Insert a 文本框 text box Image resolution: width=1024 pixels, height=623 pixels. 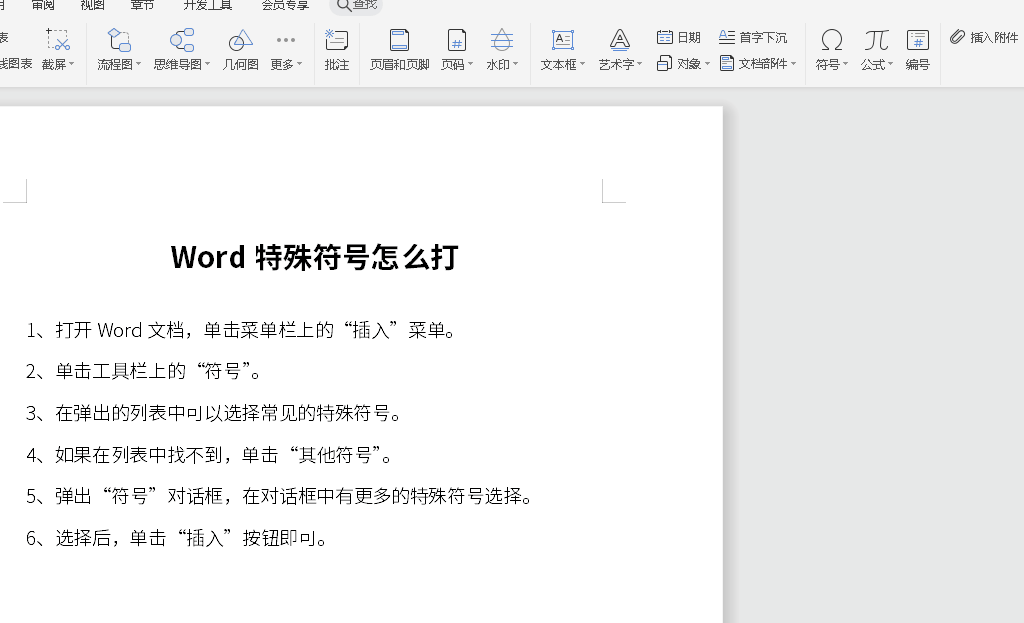563,40
